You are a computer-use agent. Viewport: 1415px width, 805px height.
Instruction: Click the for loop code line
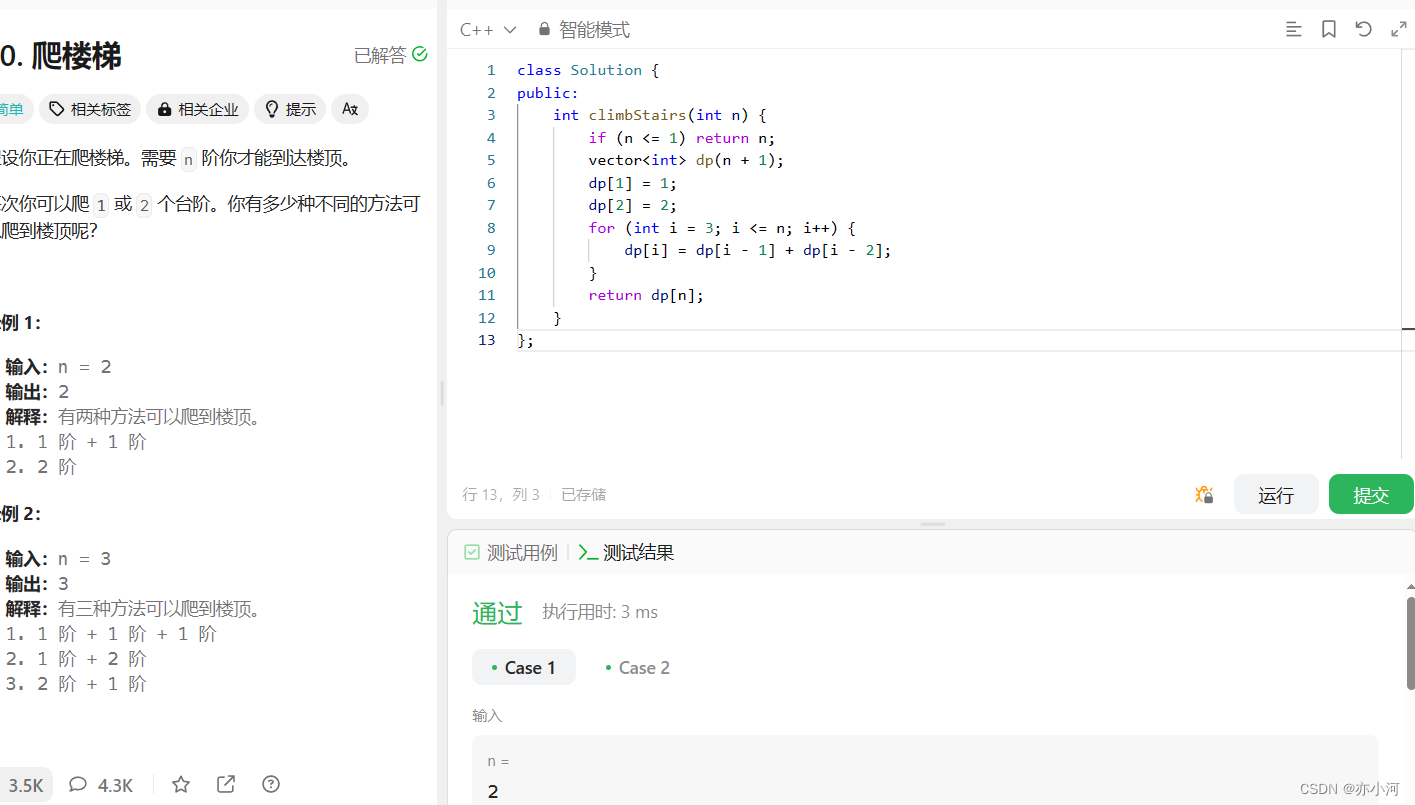pyautogui.click(x=722, y=228)
